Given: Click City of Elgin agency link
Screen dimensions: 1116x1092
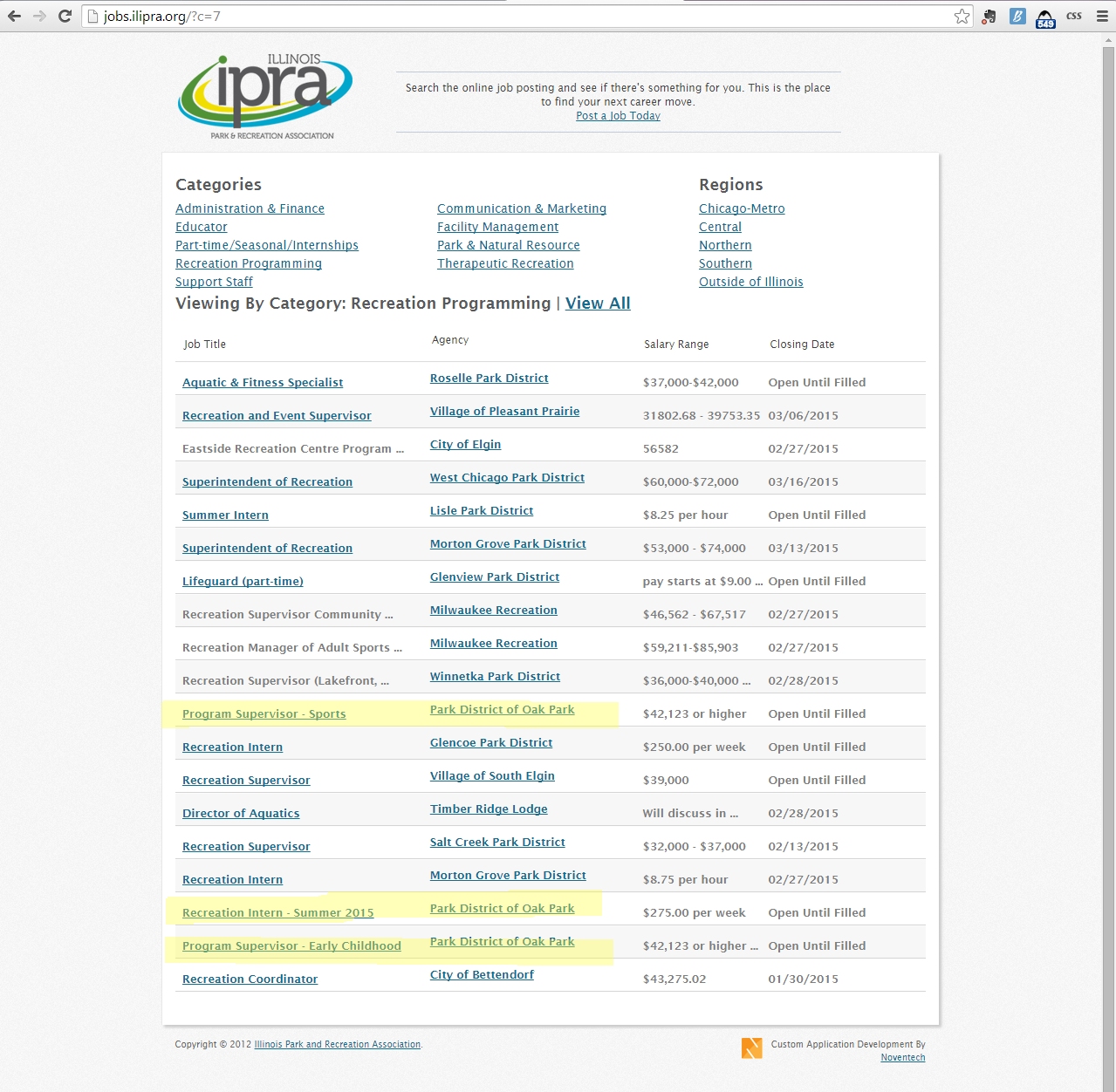Looking at the screenshot, I should point(465,444).
